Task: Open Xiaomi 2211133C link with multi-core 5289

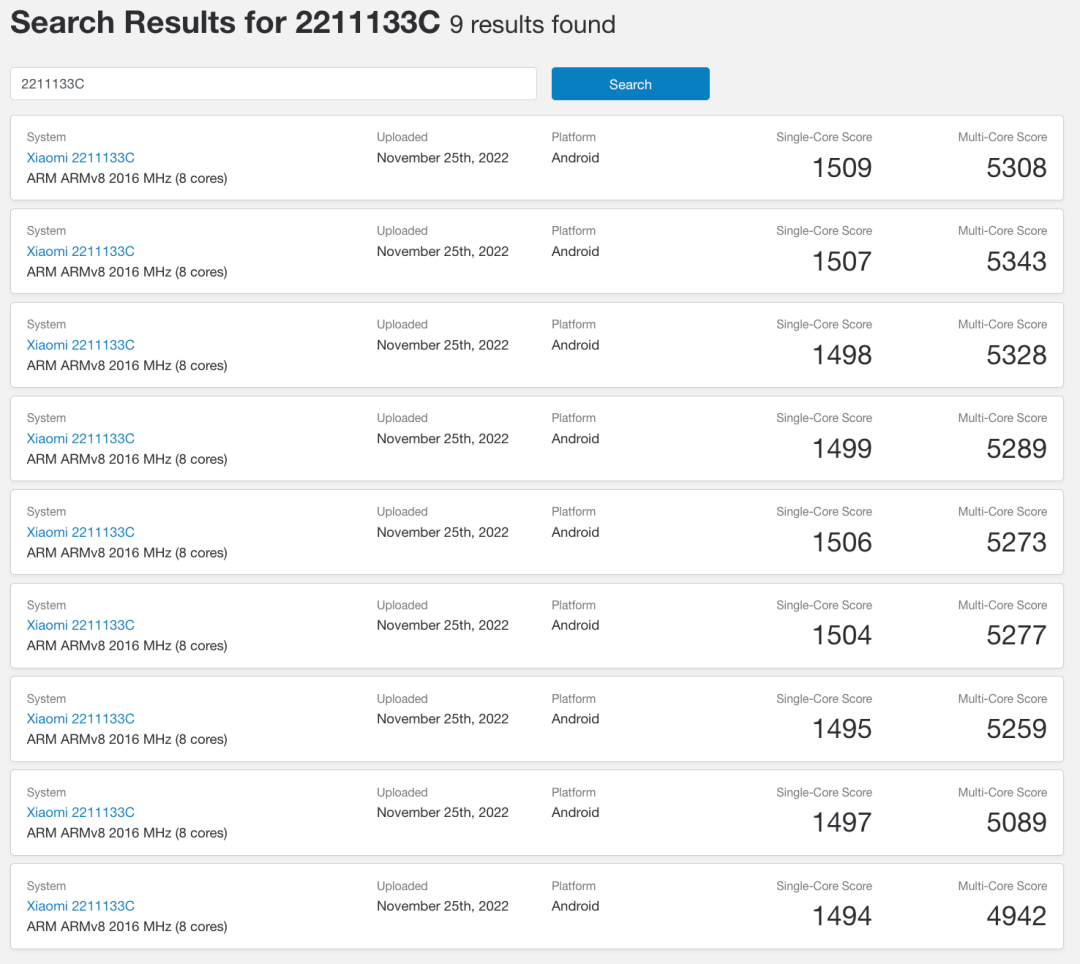Action: 81,438
